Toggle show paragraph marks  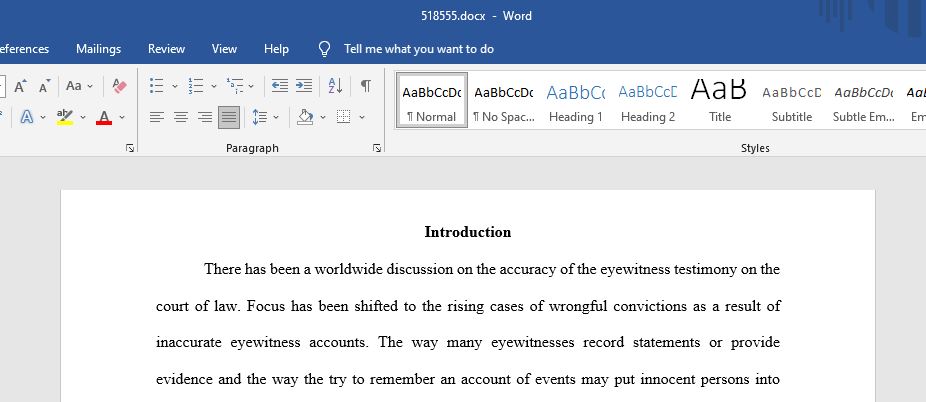coord(366,86)
